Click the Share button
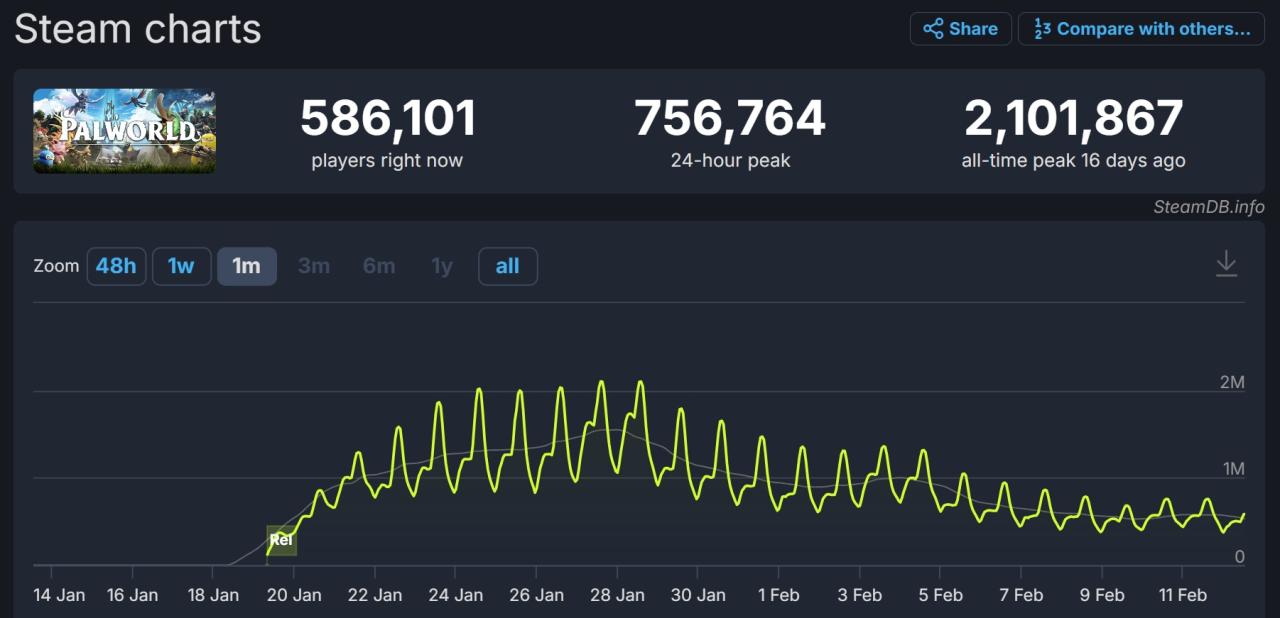Screen dimensions: 1280x618 [x=960, y=29]
